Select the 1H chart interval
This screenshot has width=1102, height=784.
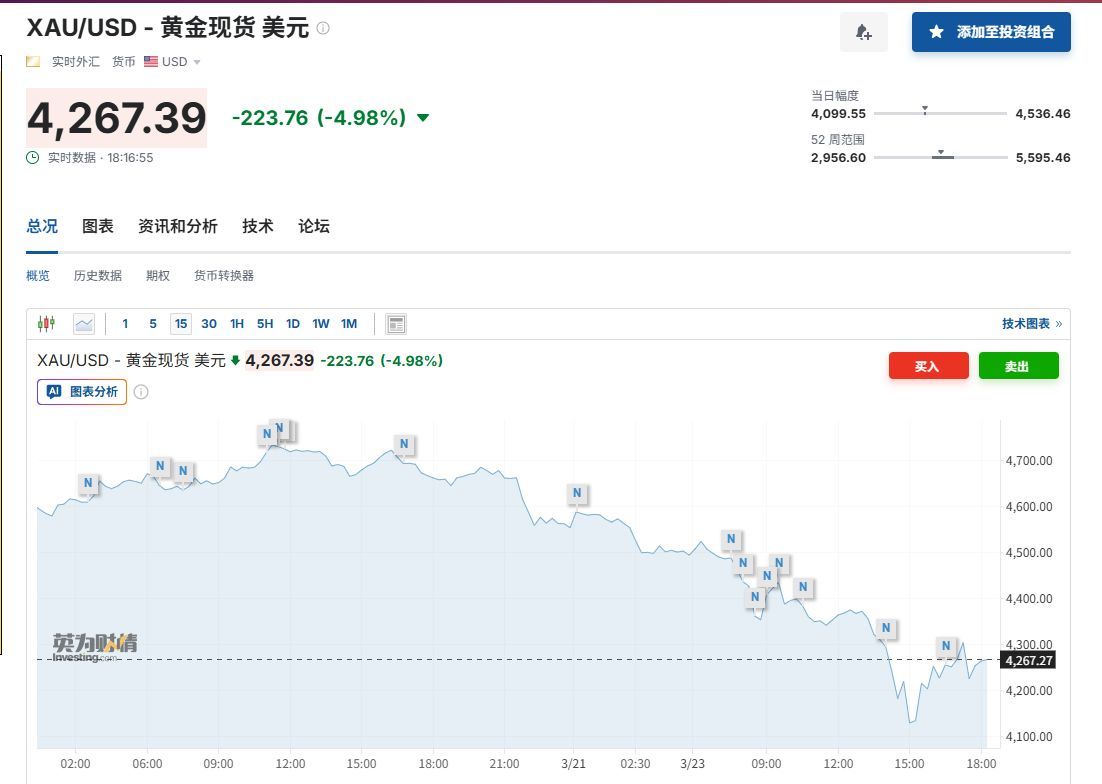coord(237,324)
